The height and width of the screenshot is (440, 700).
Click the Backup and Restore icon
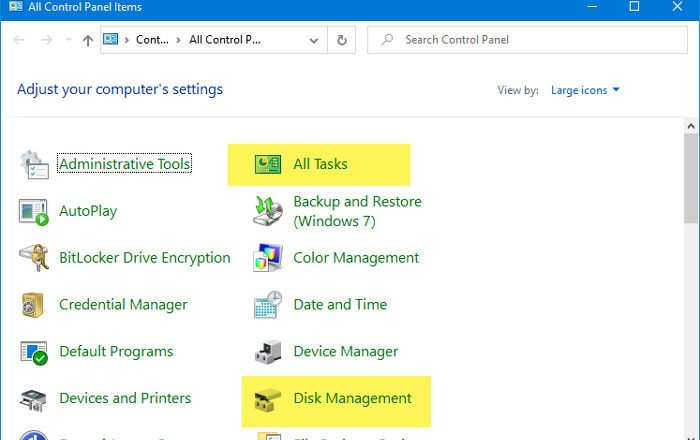coord(267,211)
